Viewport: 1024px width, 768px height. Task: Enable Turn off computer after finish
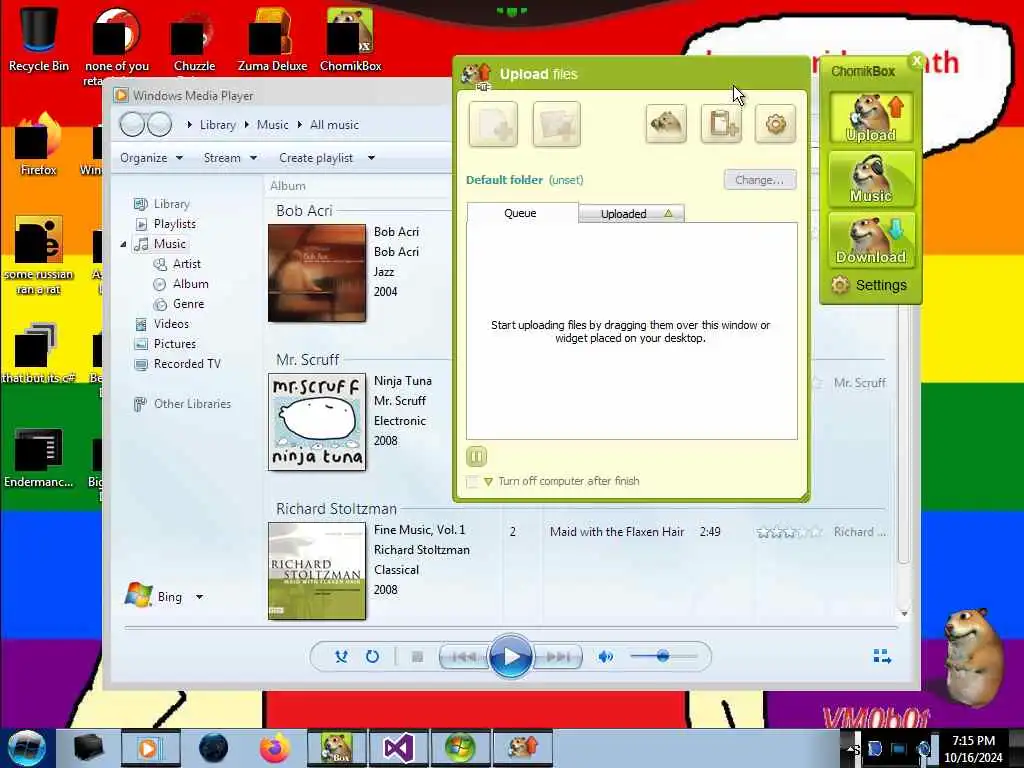coord(472,482)
